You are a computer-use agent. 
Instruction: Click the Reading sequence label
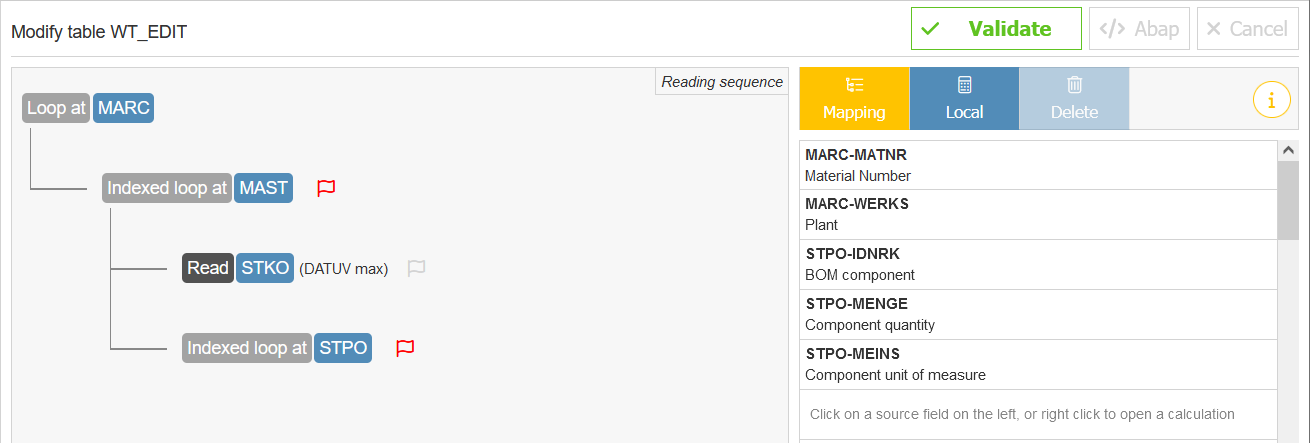[722, 82]
